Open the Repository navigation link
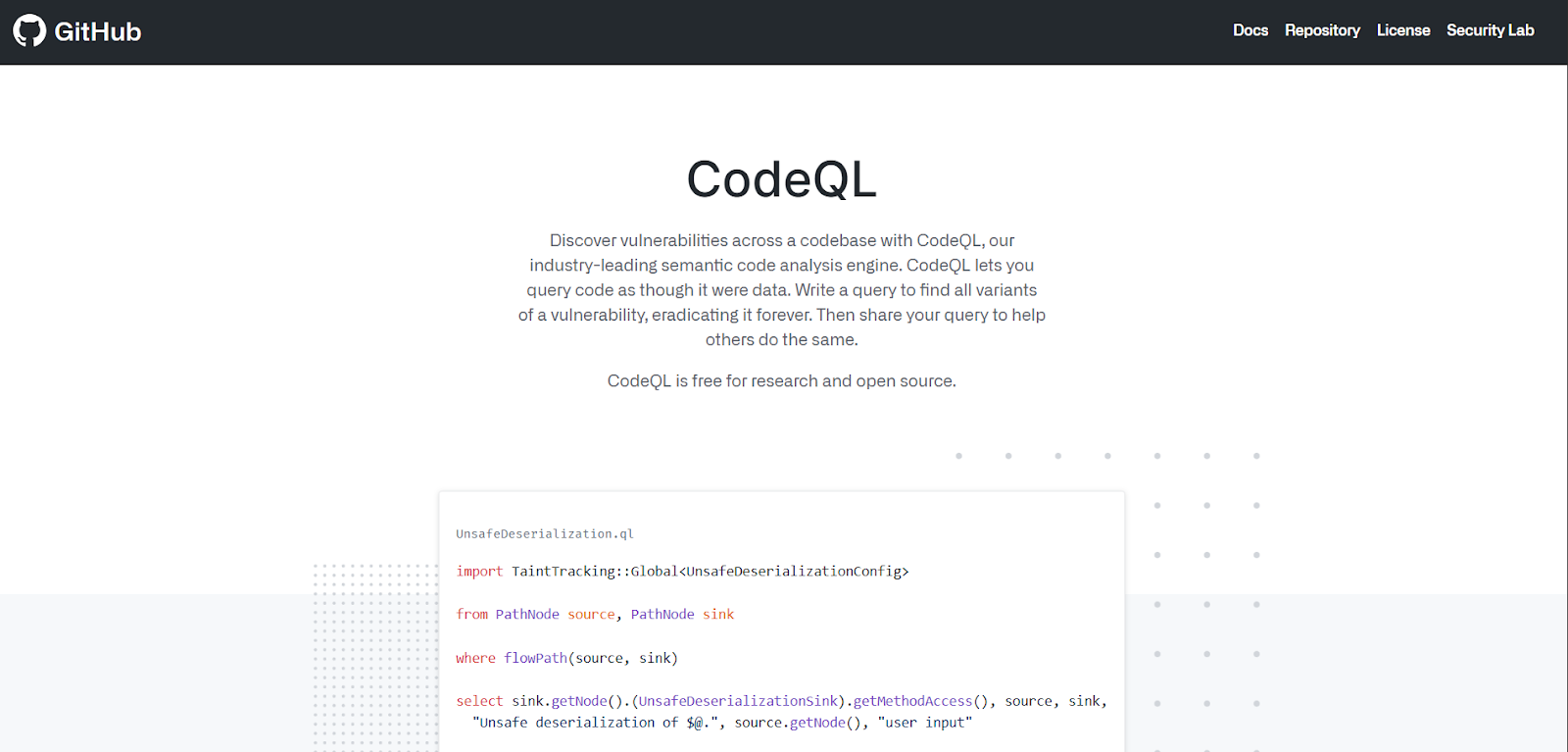Image resolution: width=1568 pixels, height=752 pixels. click(x=1322, y=30)
